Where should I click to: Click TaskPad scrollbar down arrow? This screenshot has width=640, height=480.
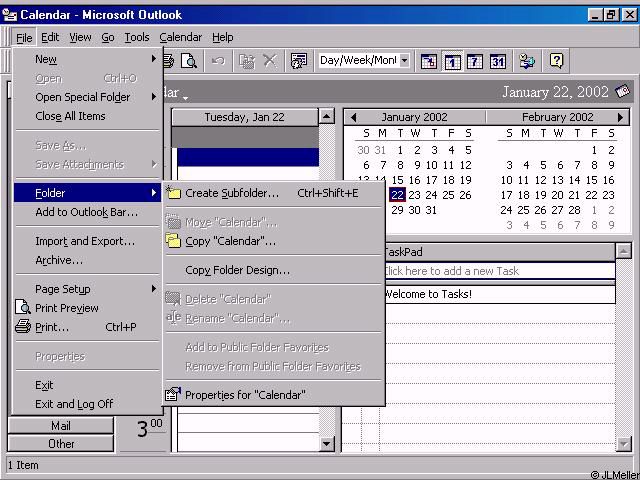tap(623, 443)
